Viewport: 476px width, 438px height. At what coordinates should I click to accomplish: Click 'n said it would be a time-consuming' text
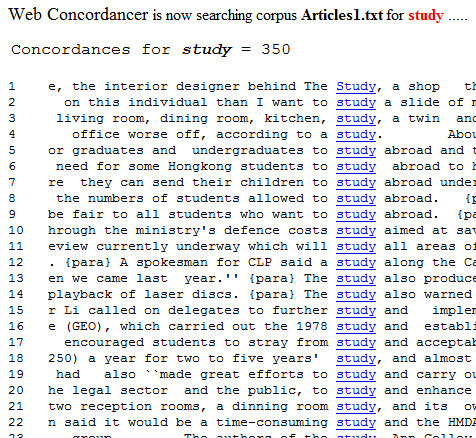tap(188, 422)
